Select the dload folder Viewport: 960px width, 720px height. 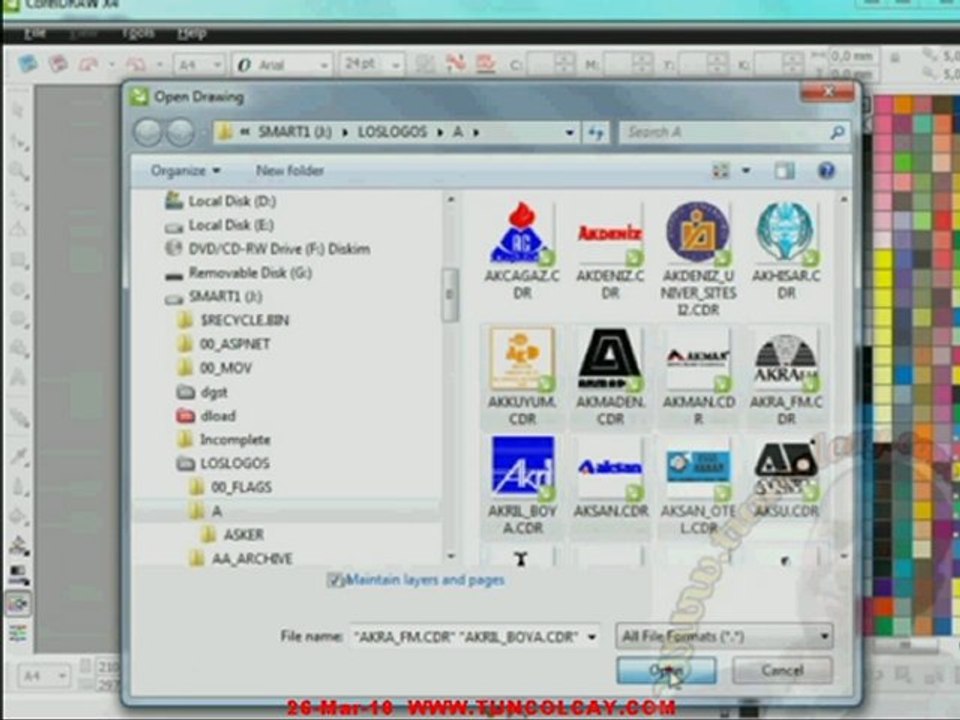(x=206, y=416)
